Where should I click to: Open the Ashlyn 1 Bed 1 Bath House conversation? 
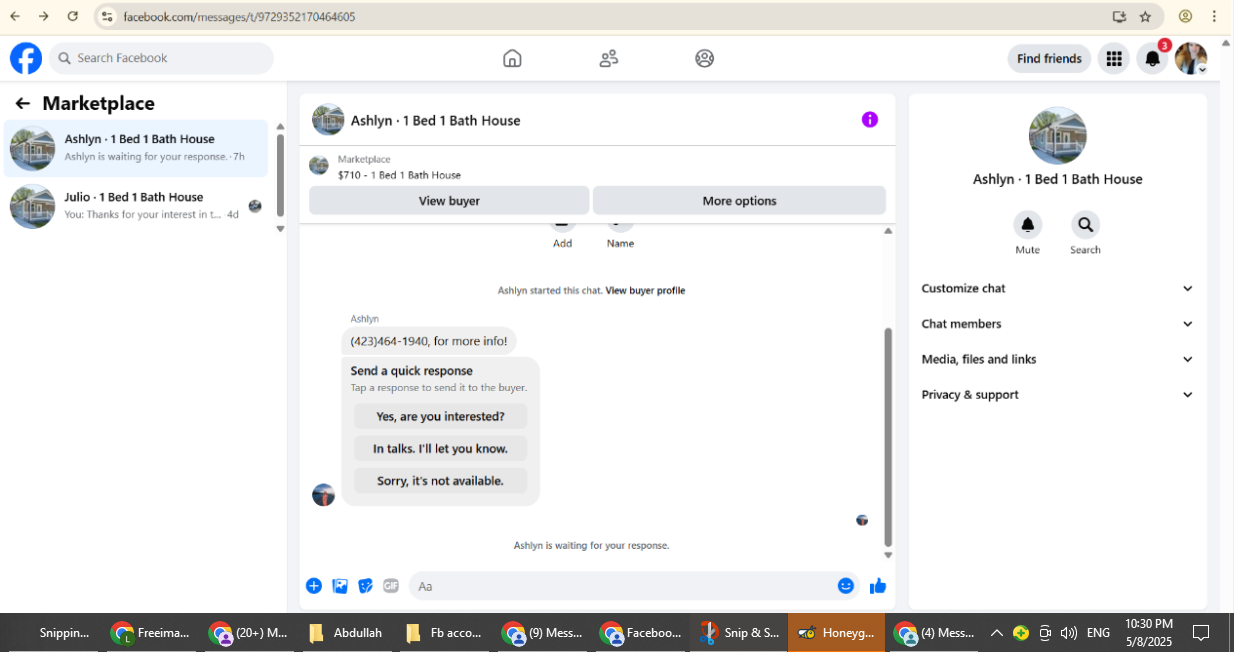click(x=136, y=148)
